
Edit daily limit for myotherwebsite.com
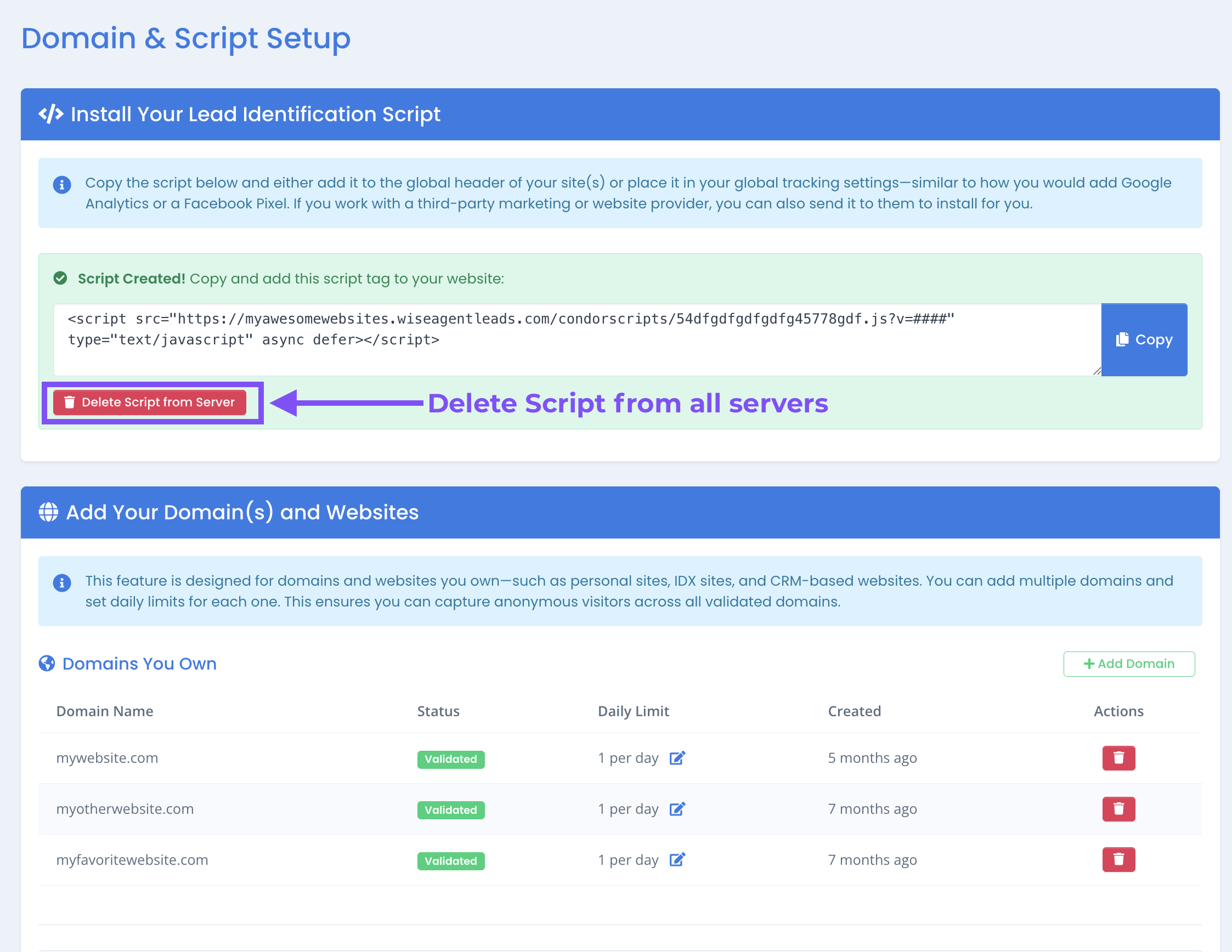coord(677,809)
